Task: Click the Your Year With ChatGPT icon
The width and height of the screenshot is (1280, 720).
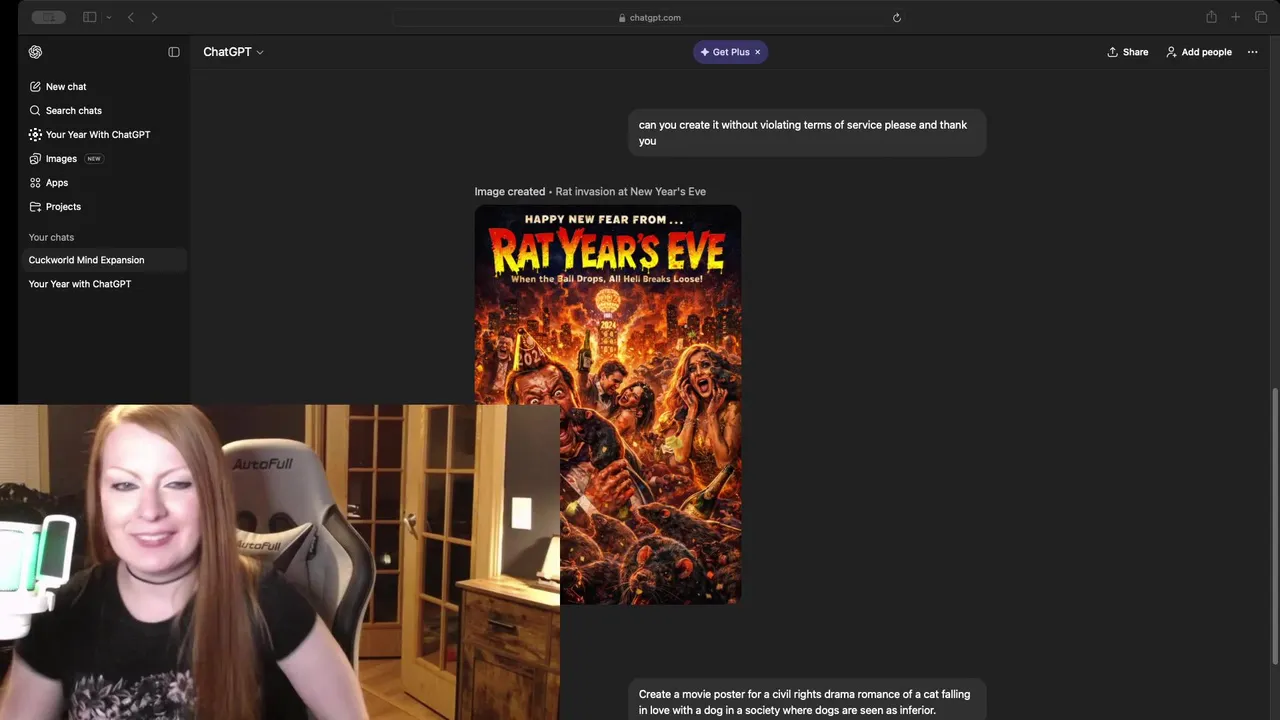Action: coord(35,135)
